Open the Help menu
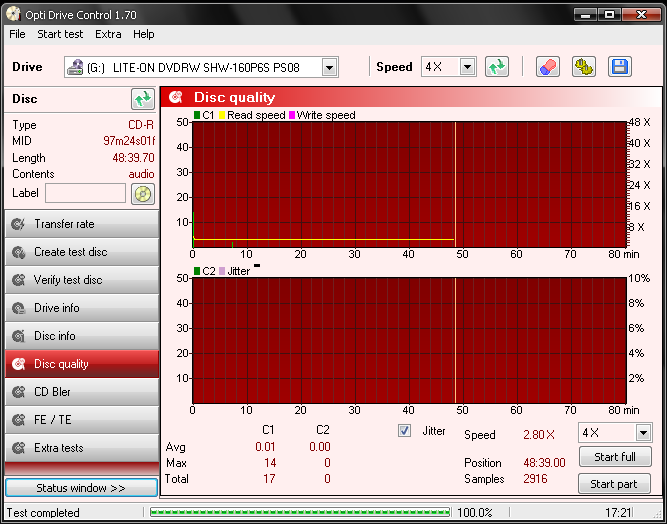Viewport: 667px width, 524px height. [x=143, y=34]
